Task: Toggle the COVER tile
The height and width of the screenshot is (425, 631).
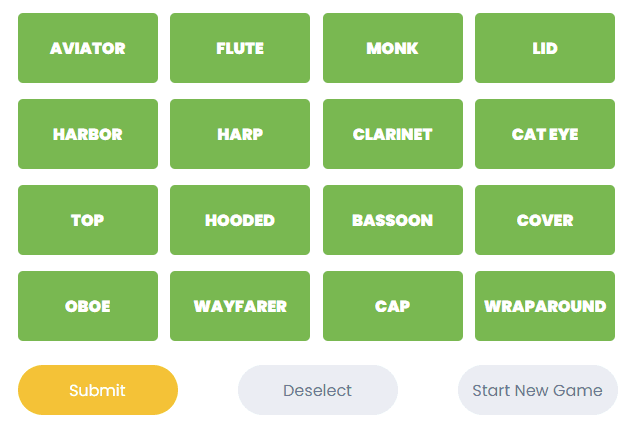Action: pos(545,220)
